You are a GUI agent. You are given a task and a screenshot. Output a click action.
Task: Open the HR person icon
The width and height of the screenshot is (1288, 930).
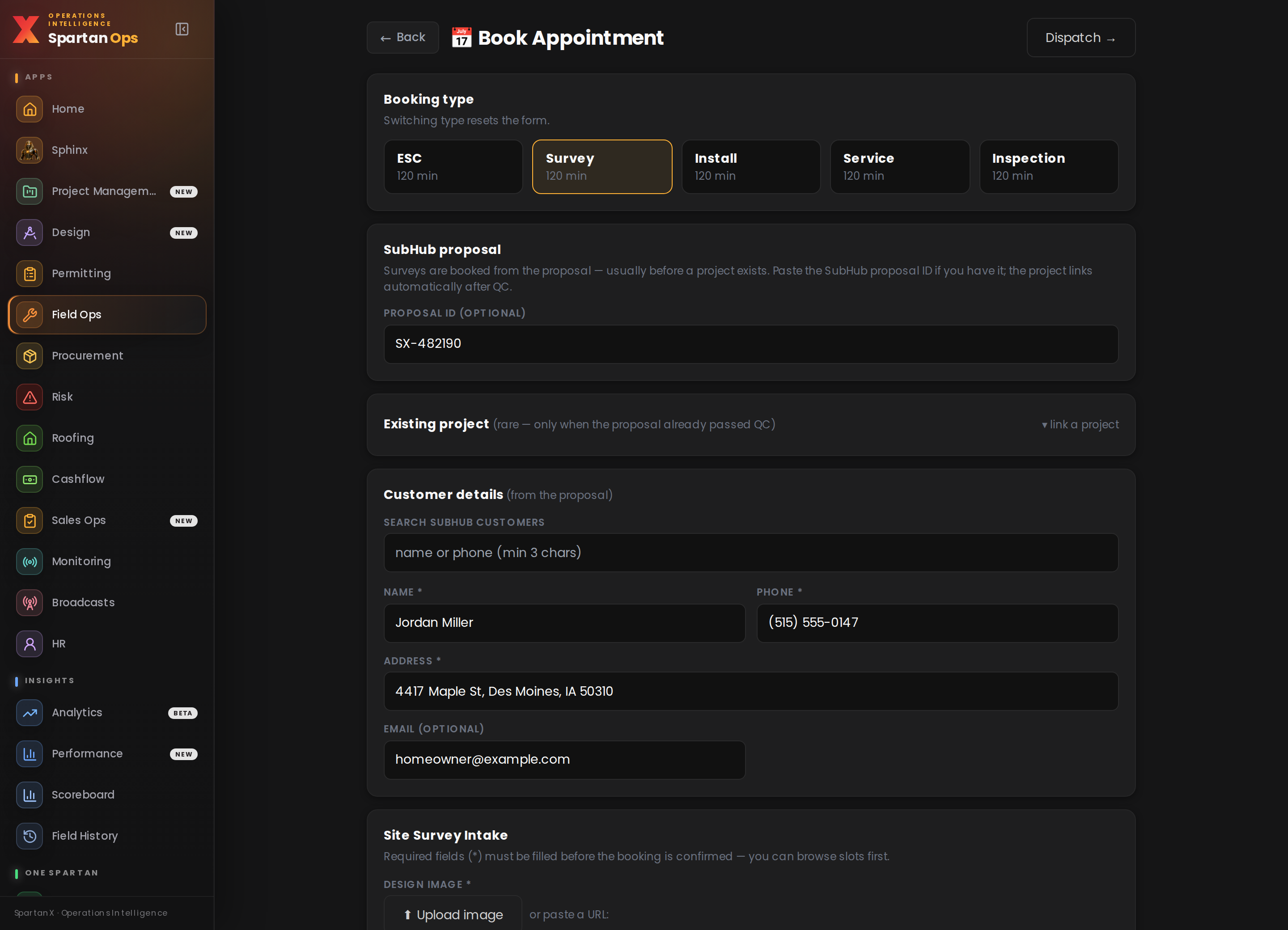pos(30,644)
